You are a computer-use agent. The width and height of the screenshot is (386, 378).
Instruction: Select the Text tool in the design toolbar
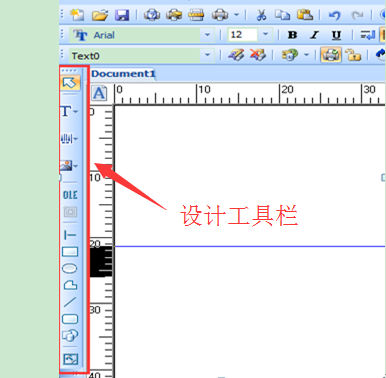(66, 111)
